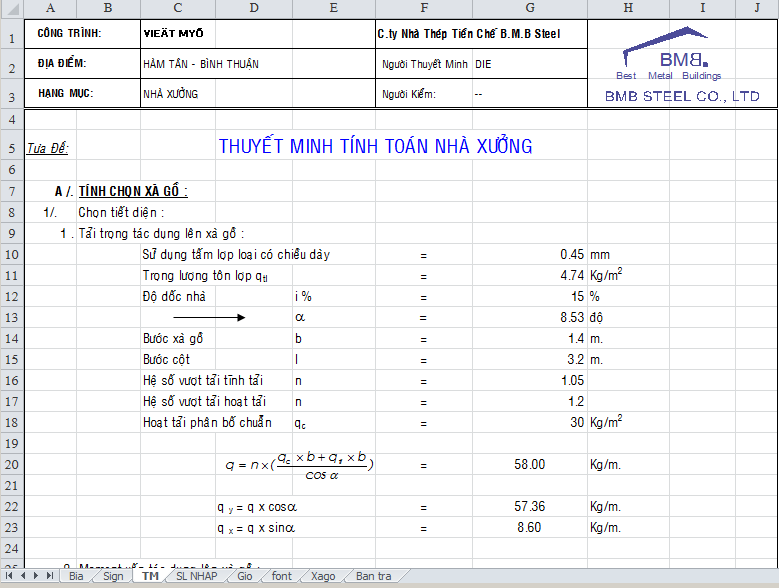Click the 30 standard live load value
This screenshot has width=779, height=588.
click(530, 422)
